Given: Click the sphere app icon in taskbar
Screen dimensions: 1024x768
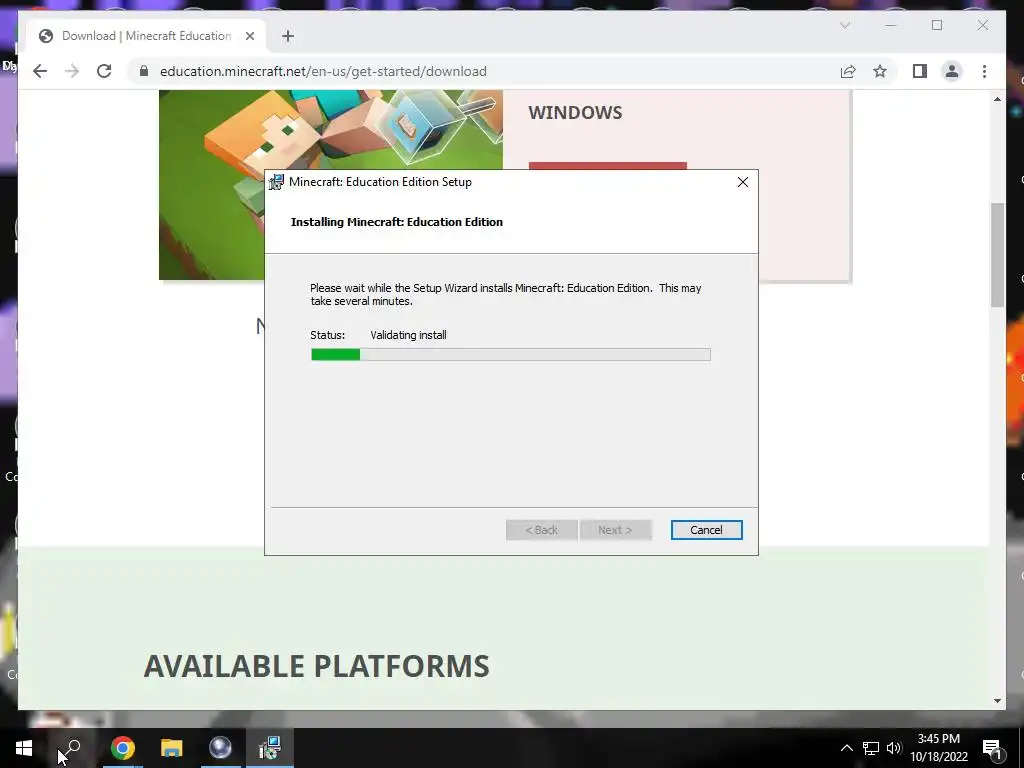Looking at the screenshot, I should click(x=220, y=748).
